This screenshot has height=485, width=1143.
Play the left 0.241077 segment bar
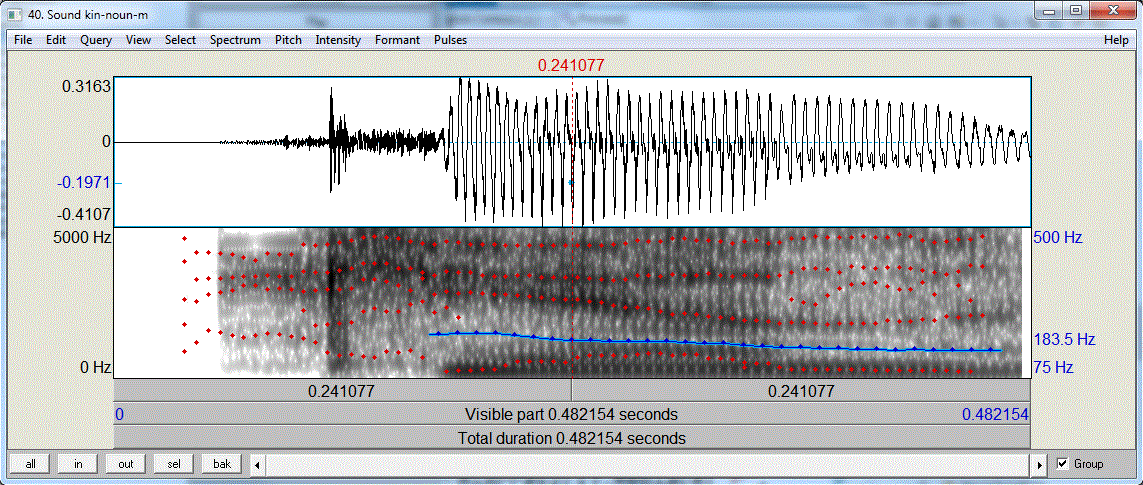(343, 391)
